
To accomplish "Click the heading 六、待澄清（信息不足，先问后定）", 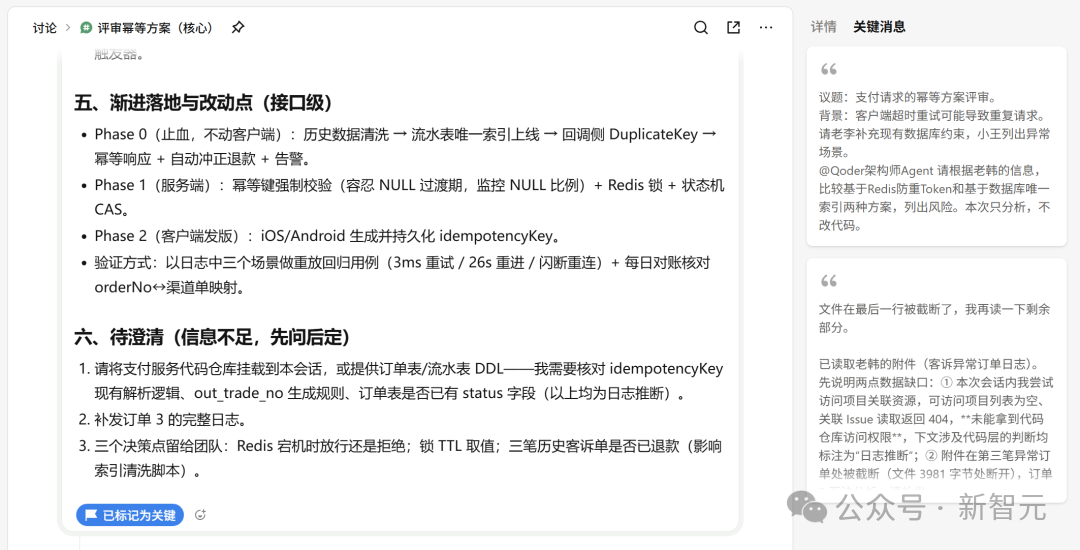I will tap(214, 337).
